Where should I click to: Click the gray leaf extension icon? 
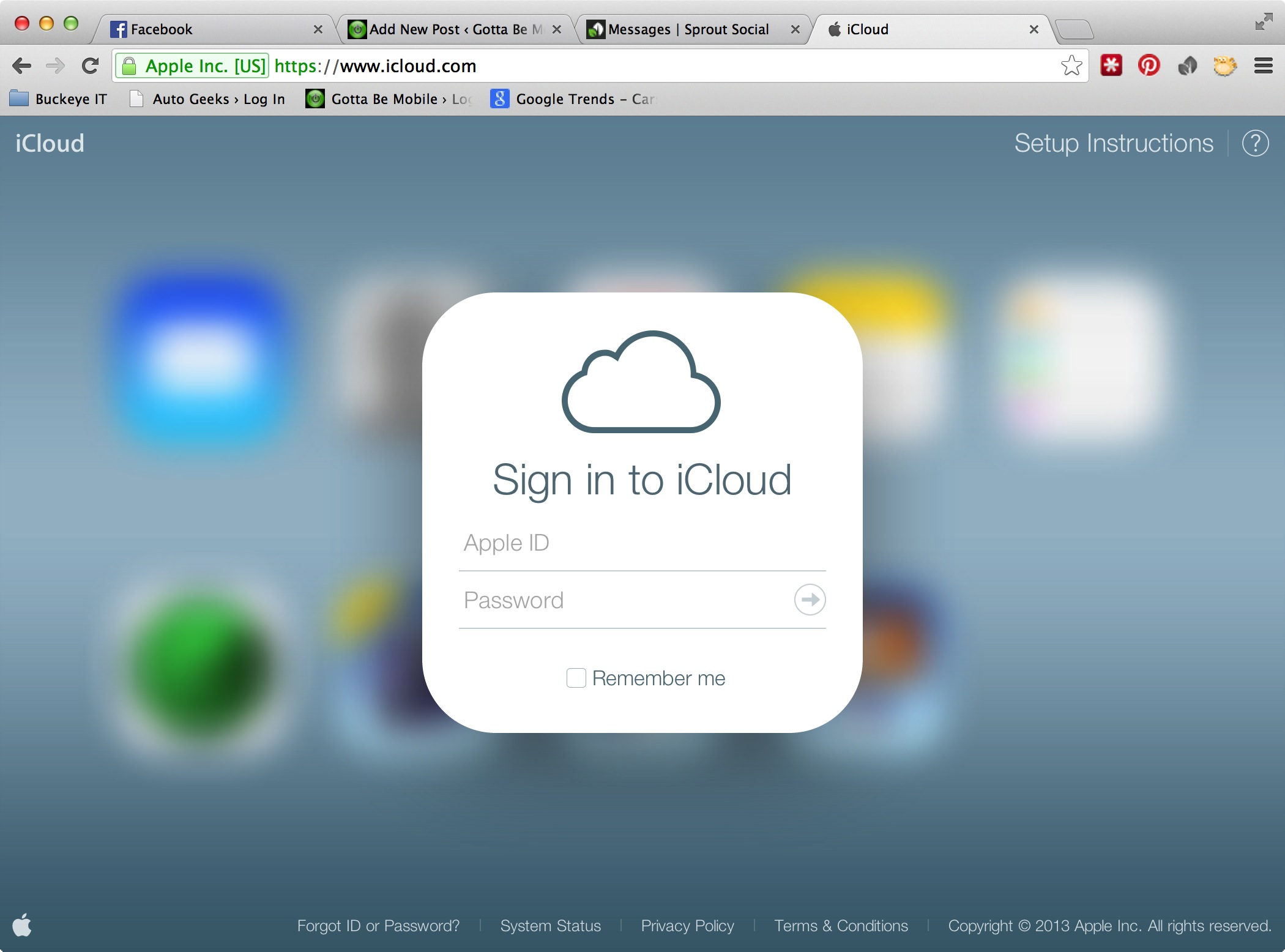point(1187,65)
